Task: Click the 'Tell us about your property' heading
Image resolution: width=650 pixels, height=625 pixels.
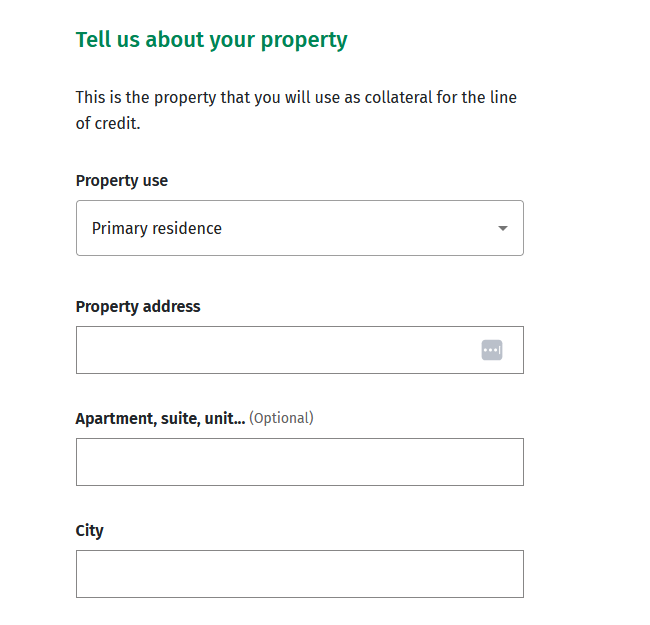Action: (x=211, y=40)
